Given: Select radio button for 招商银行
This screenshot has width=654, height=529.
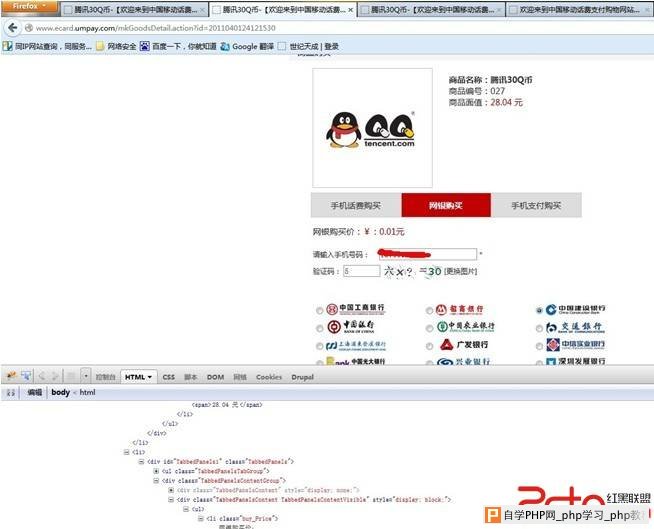Looking at the screenshot, I should 429,310.
